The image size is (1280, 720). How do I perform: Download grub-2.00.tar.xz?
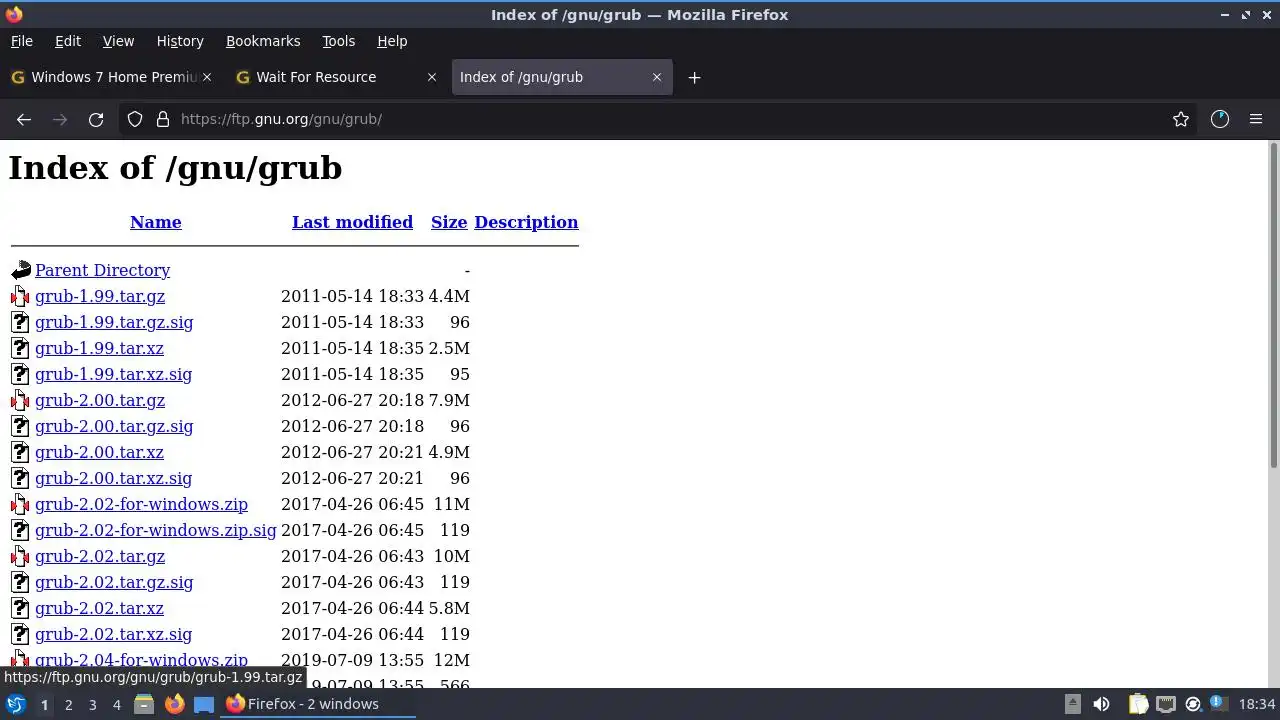tap(99, 452)
